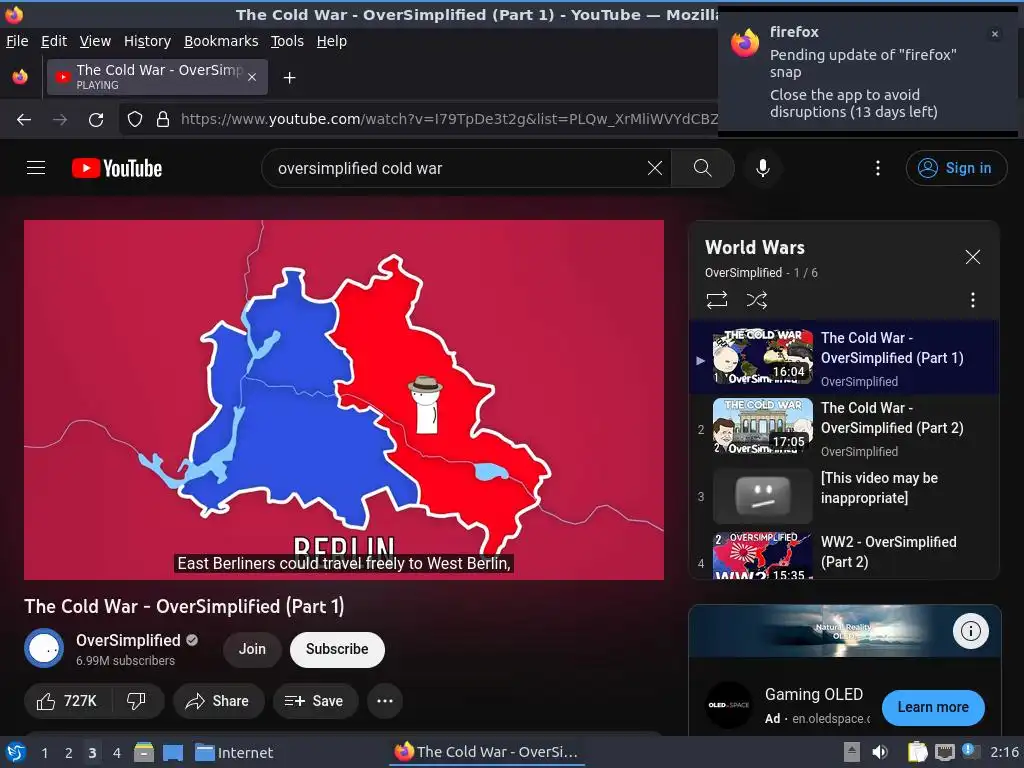Viewport: 1024px width, 768px height.
Task: Open the View menu
Action: pyautogui.click(x=95, y=41)
